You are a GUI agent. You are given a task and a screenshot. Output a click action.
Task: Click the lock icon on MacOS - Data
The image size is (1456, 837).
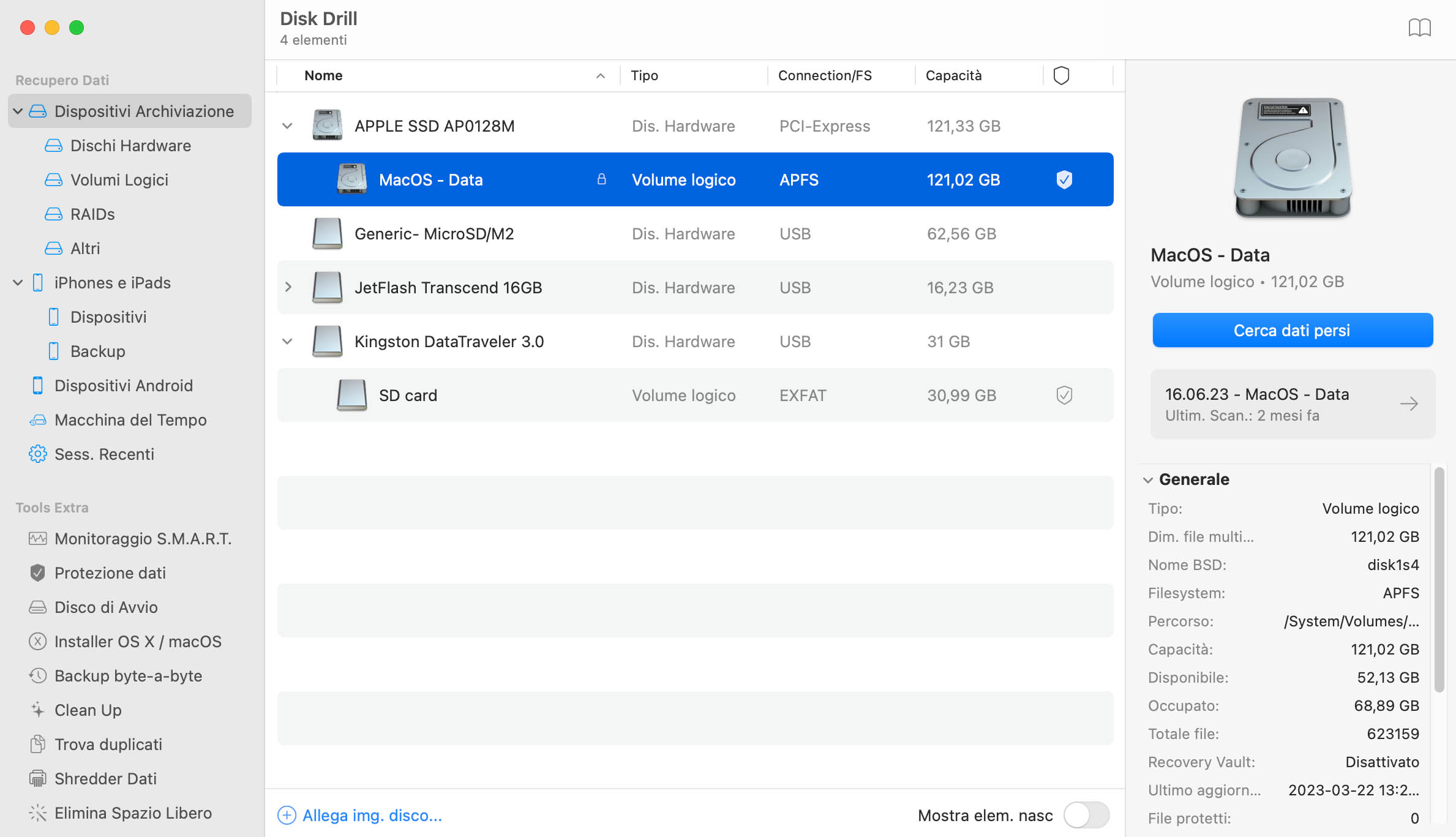[x=602, y=179]
